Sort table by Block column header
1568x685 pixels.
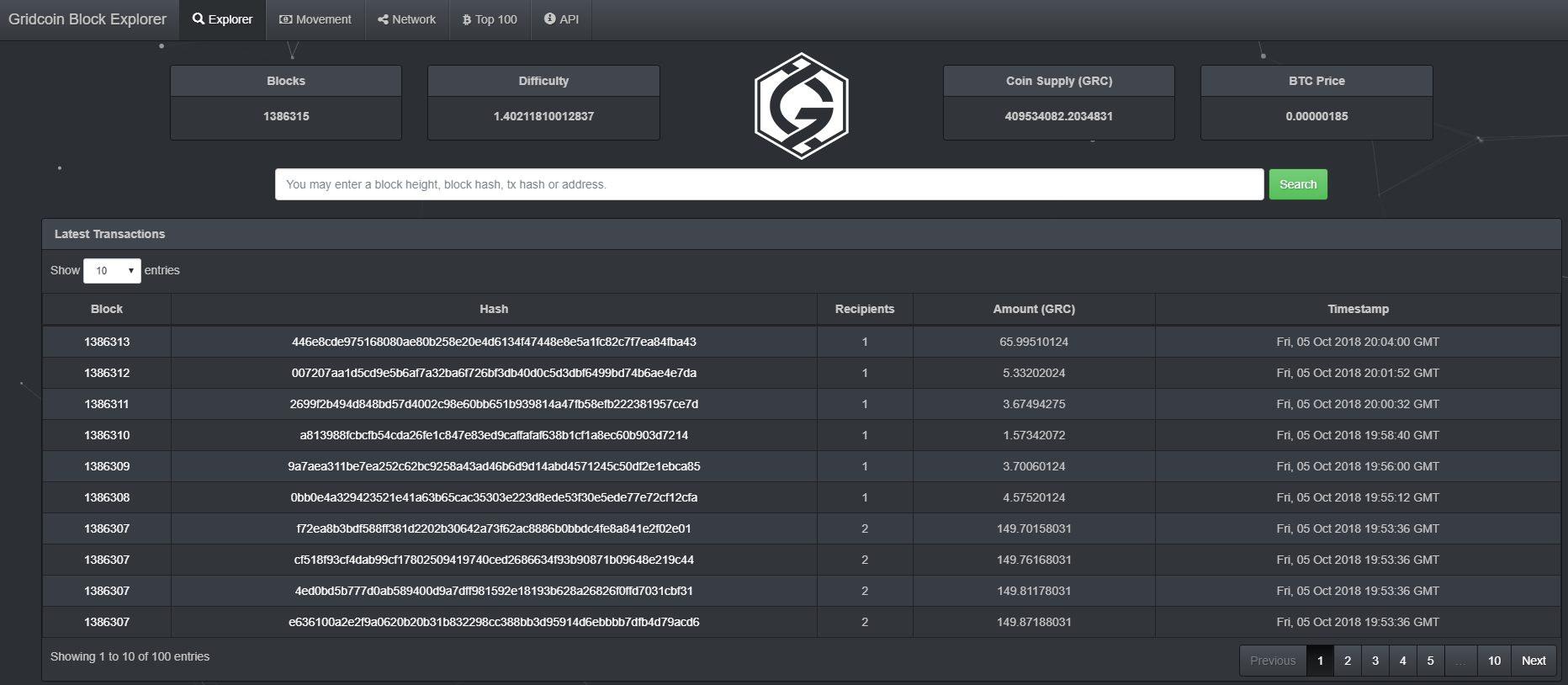click(107, 309)
